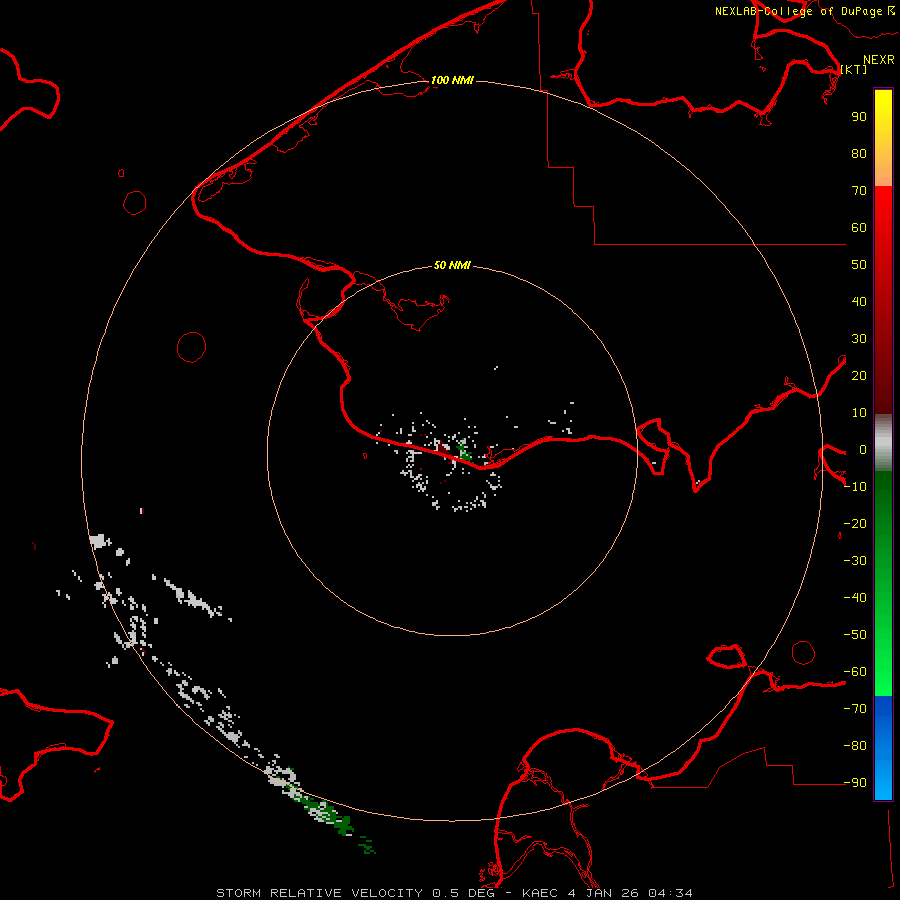Click the '-40' scale value
Image resolution: width=900 pixels, height=900 pixels.
tap(855, 598)
